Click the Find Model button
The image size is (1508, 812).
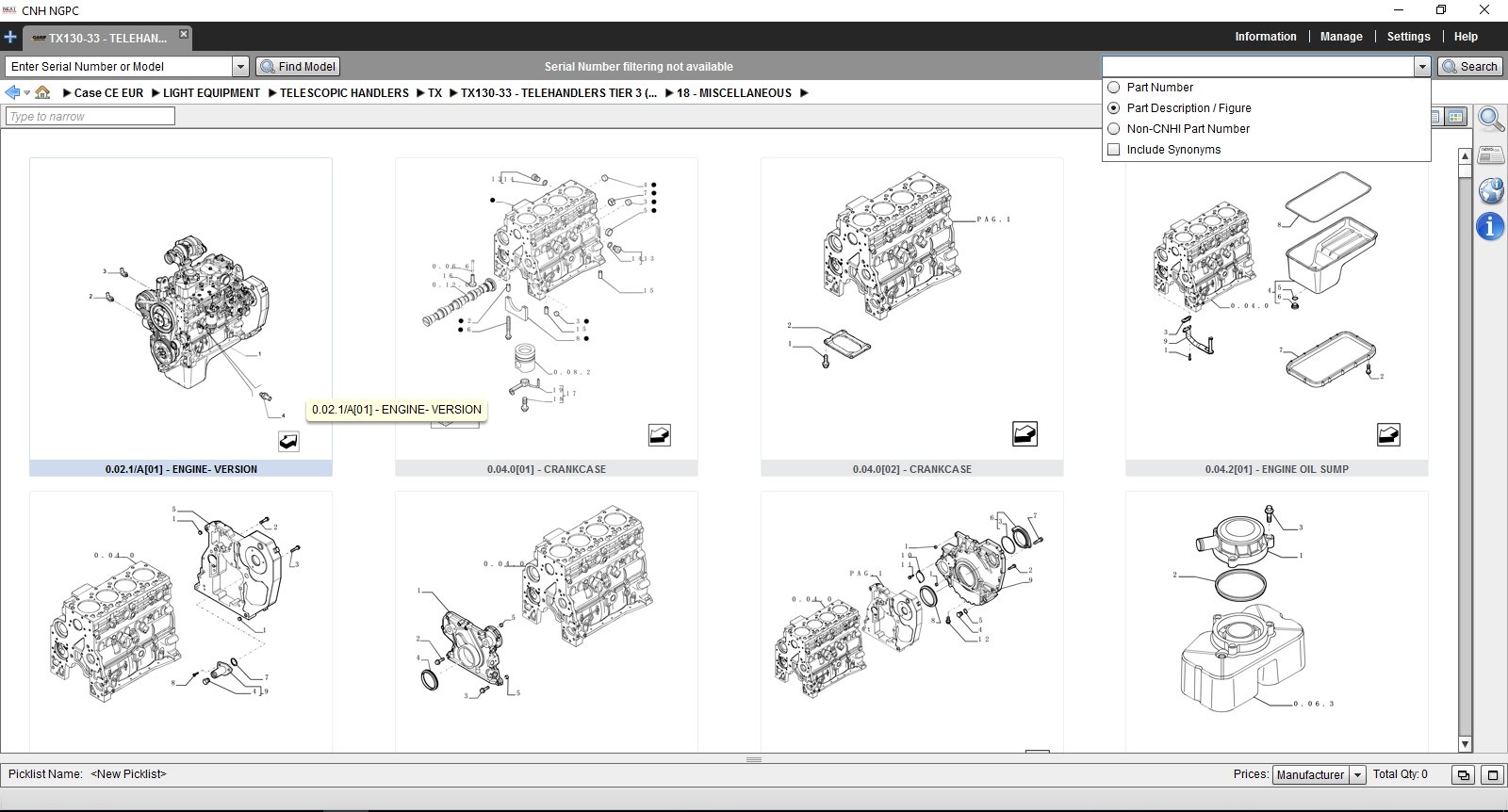(298, 66)
